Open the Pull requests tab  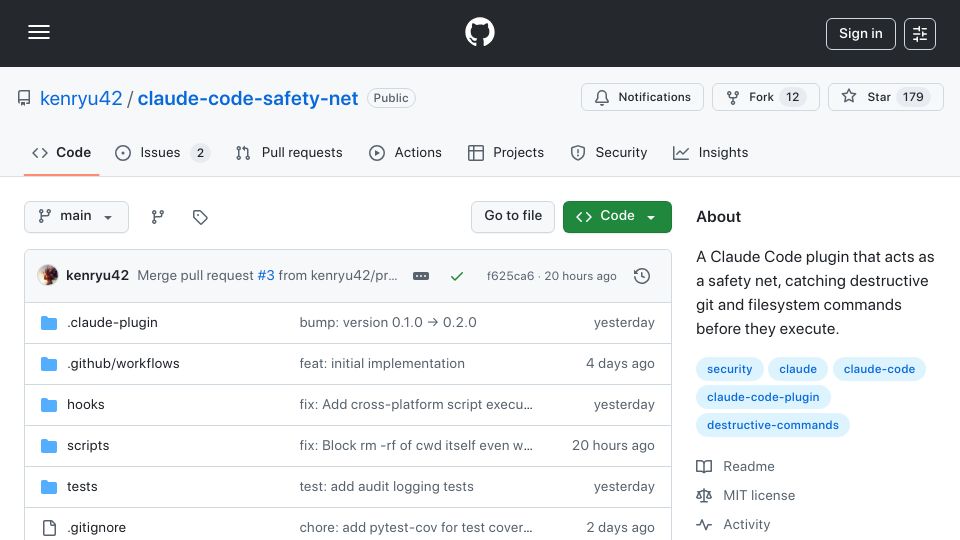coord(289,152)
